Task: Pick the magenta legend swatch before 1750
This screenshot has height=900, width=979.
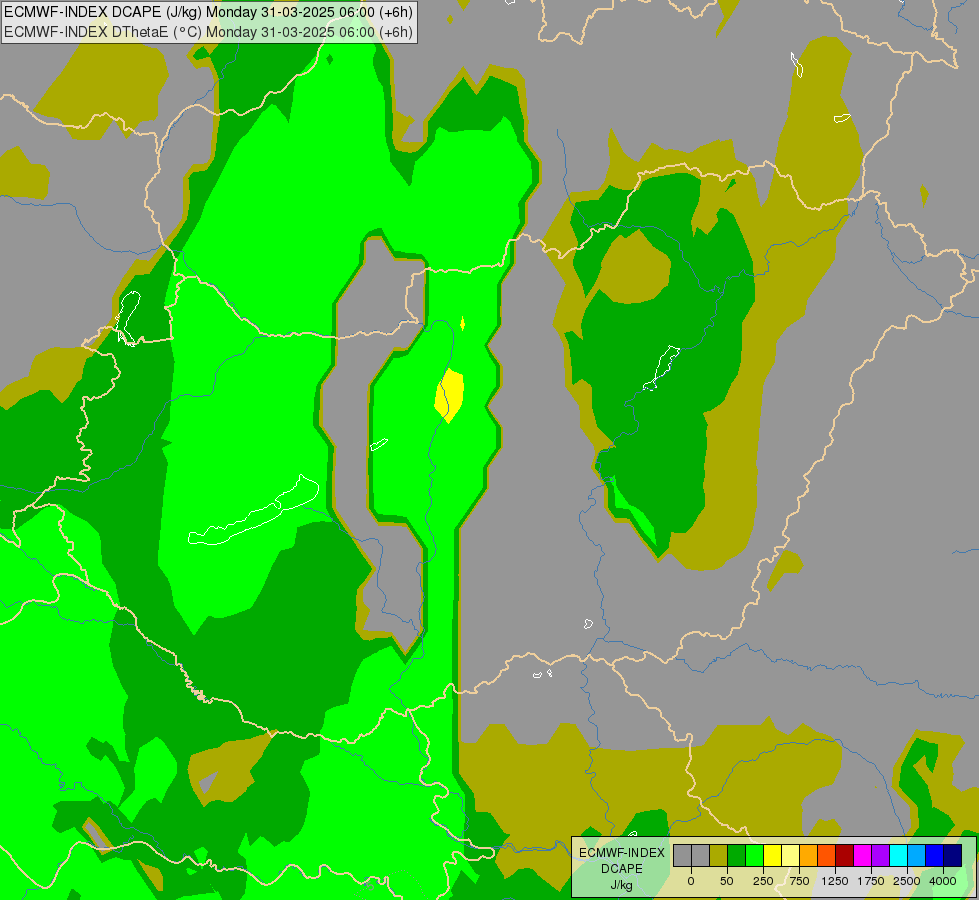Action: 862,855
